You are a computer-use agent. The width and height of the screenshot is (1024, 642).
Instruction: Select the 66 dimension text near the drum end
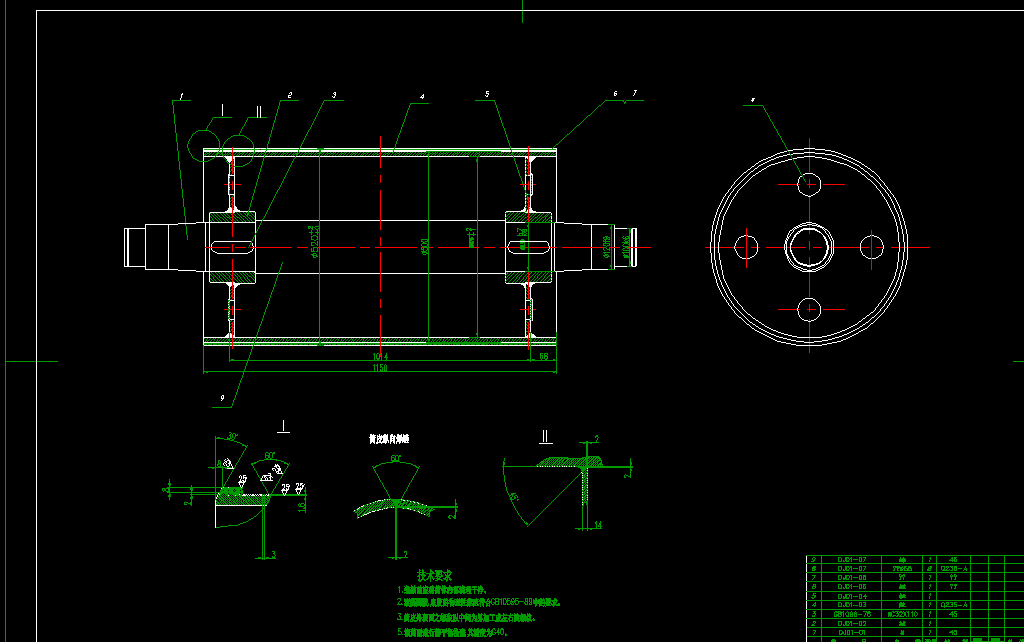pos(543,357)
